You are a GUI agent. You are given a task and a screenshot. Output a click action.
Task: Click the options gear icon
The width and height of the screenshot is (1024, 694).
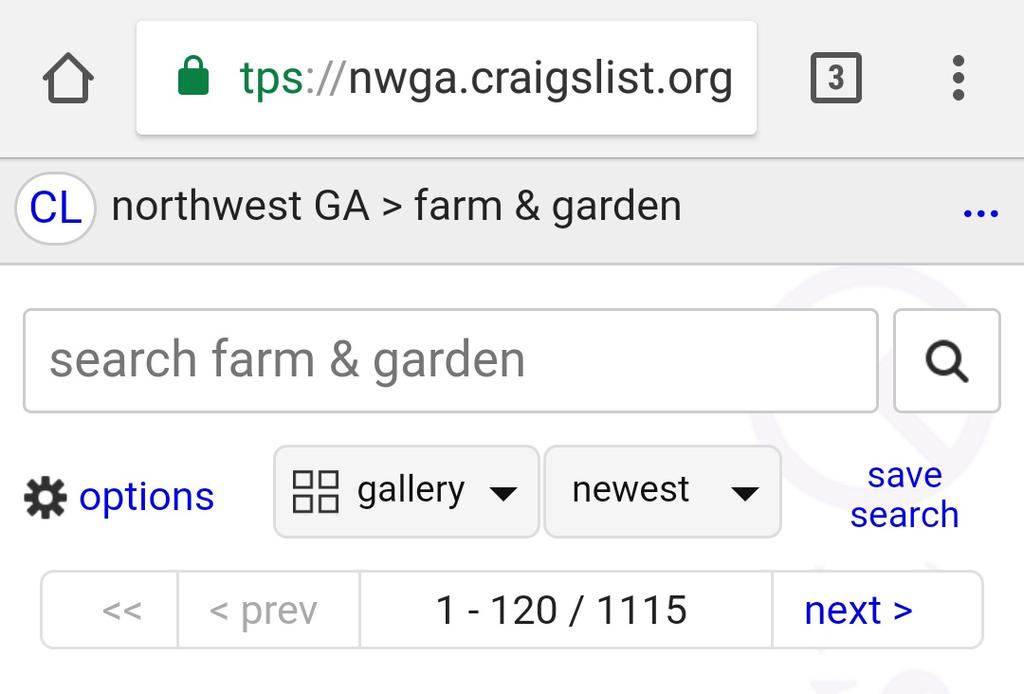(x=45, y=497)
